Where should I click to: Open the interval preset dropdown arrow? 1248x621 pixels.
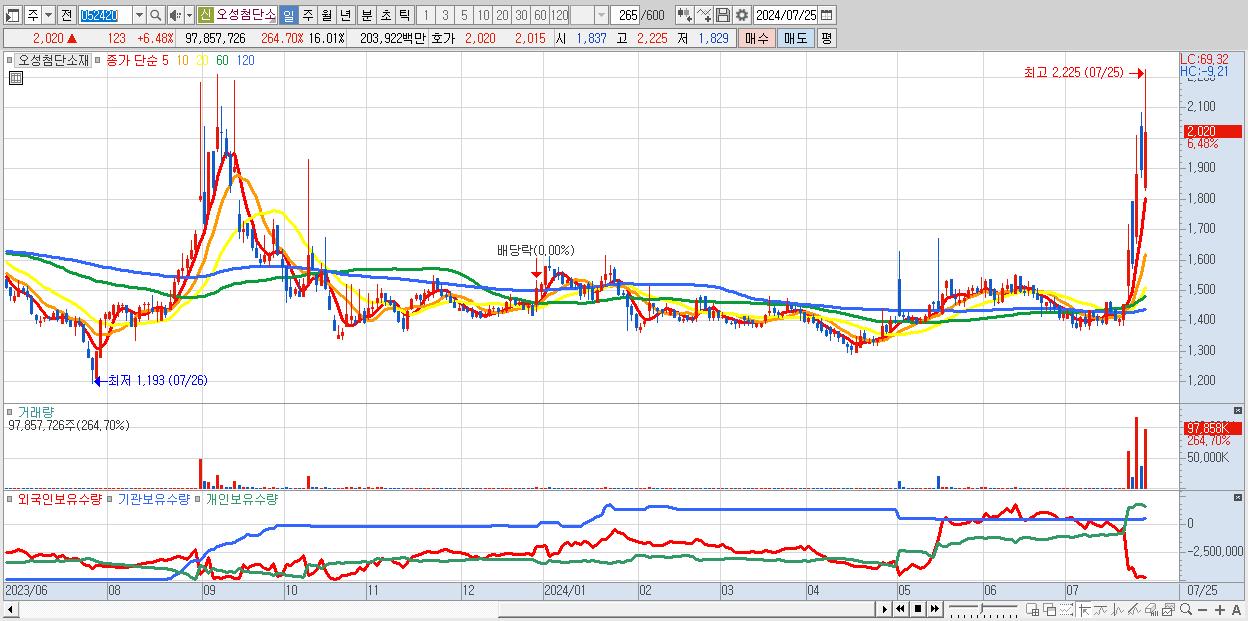click(601, 15)
